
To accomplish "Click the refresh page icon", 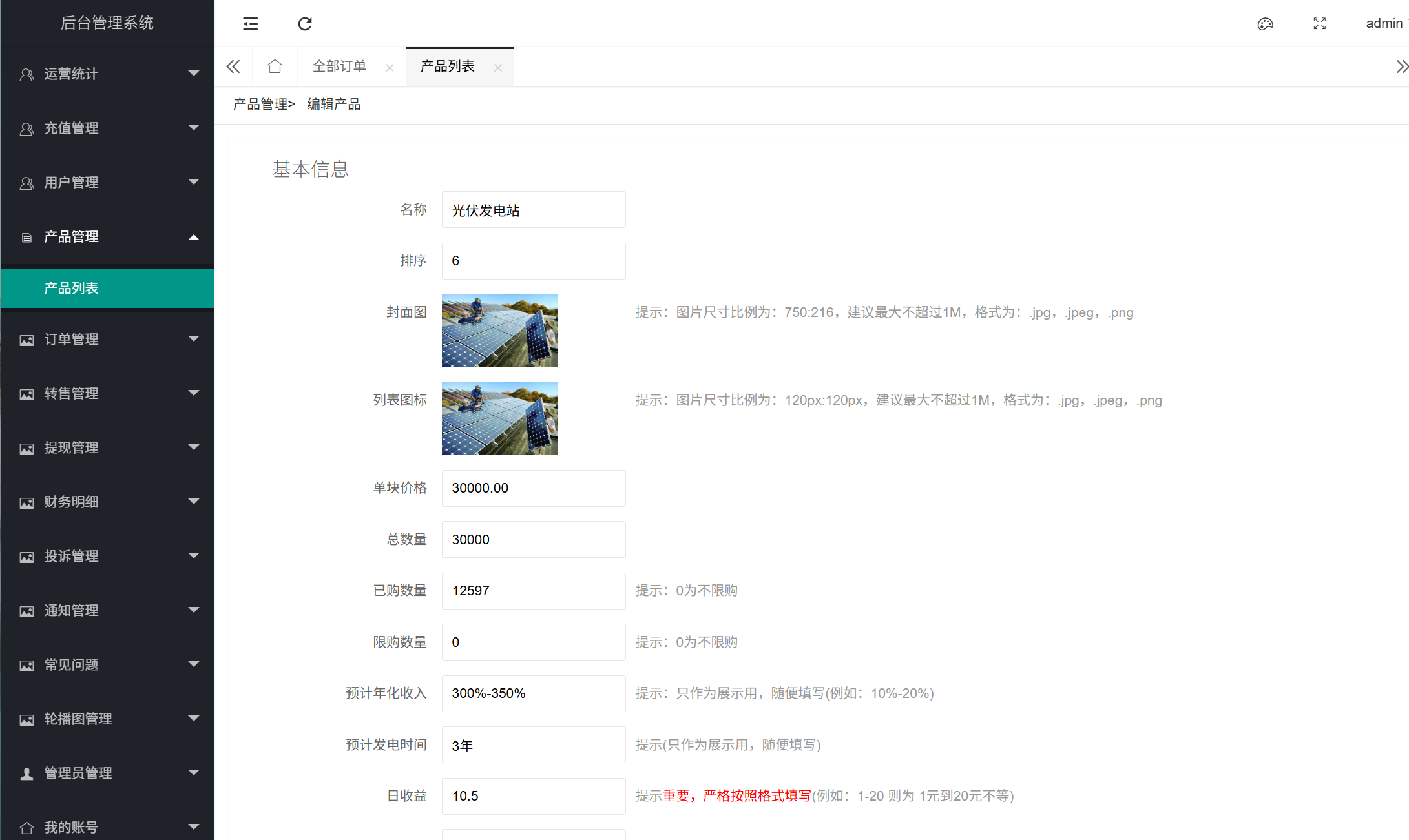I will [305, 24].
